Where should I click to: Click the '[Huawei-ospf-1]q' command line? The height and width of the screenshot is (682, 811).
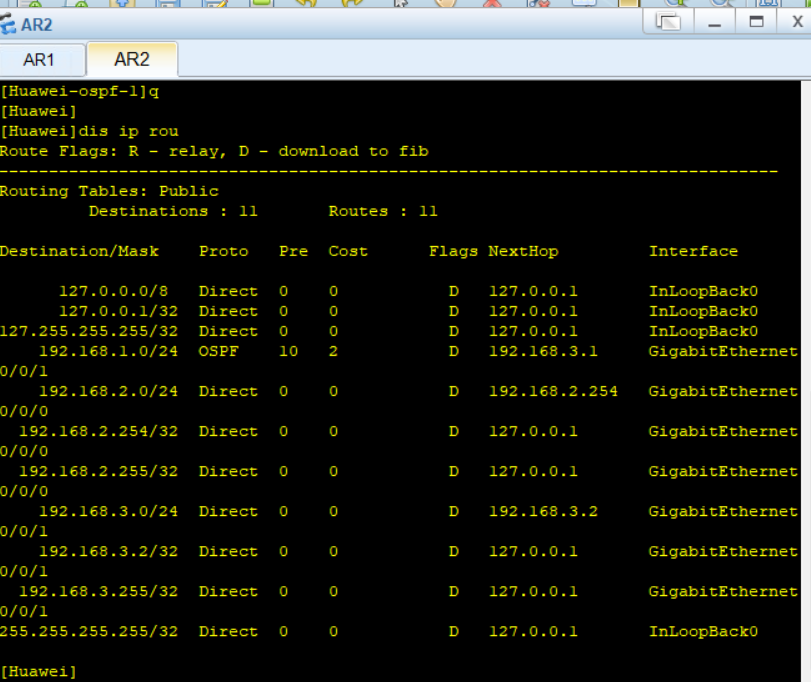pyautogui.click(x=80, y=92)
